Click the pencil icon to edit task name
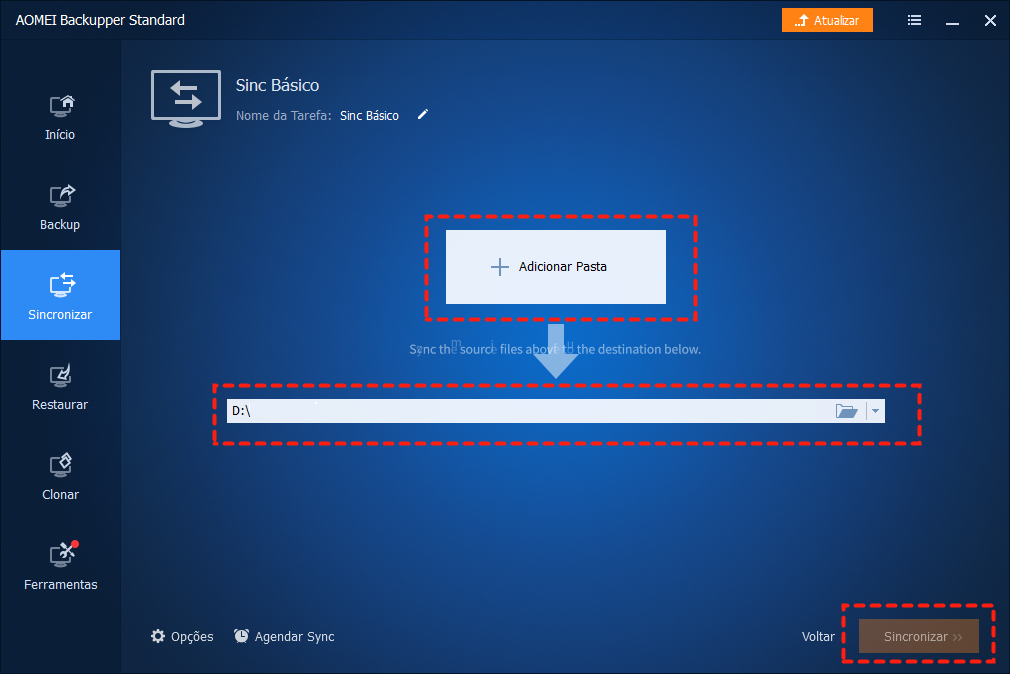 (423, 115)
